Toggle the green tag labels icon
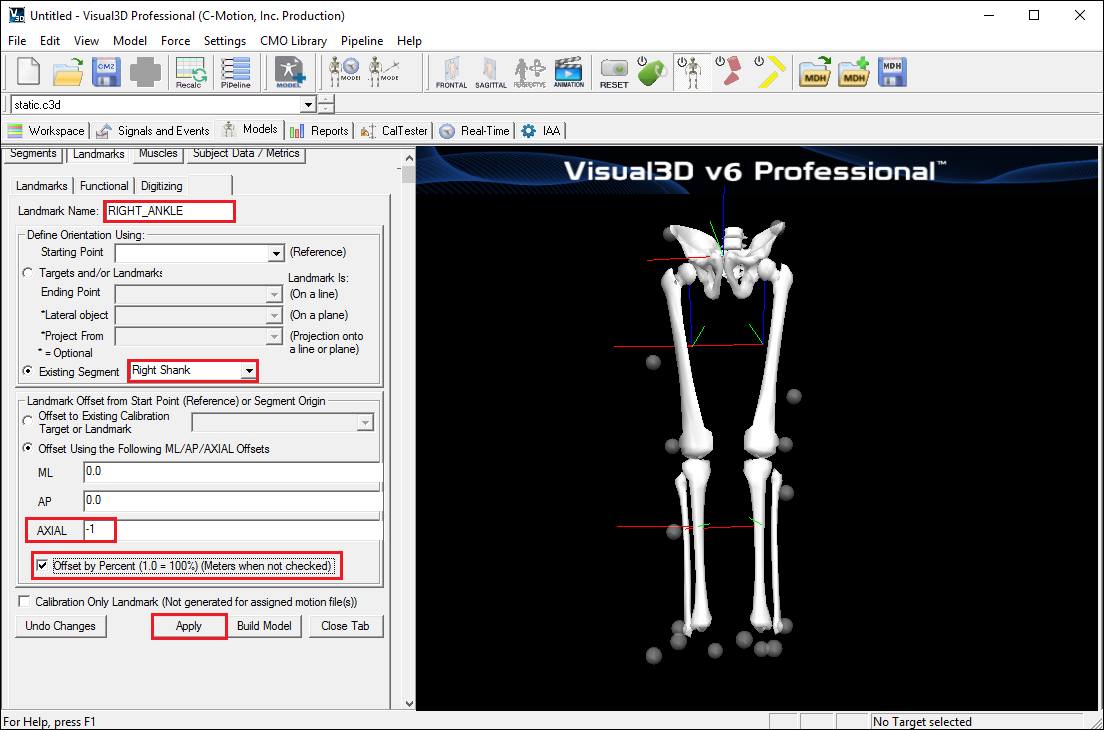 [651, 72]
